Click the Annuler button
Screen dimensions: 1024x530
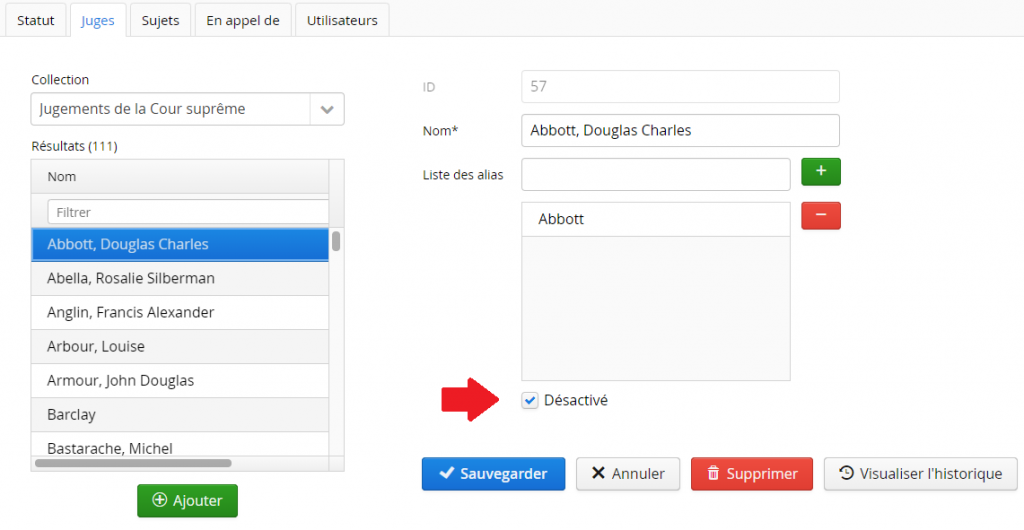pyautogui.click(x=627, y=474)
